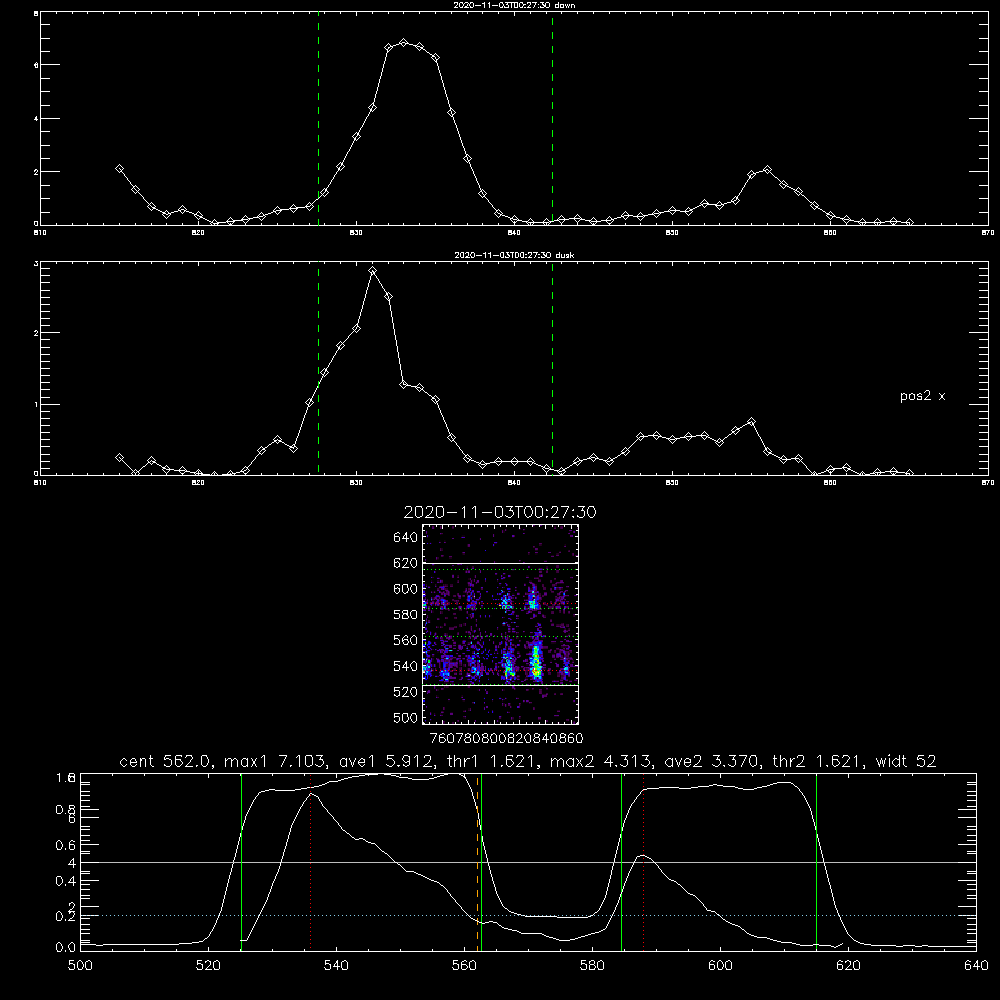Click the dawn plot title at the top

point(514,5)
